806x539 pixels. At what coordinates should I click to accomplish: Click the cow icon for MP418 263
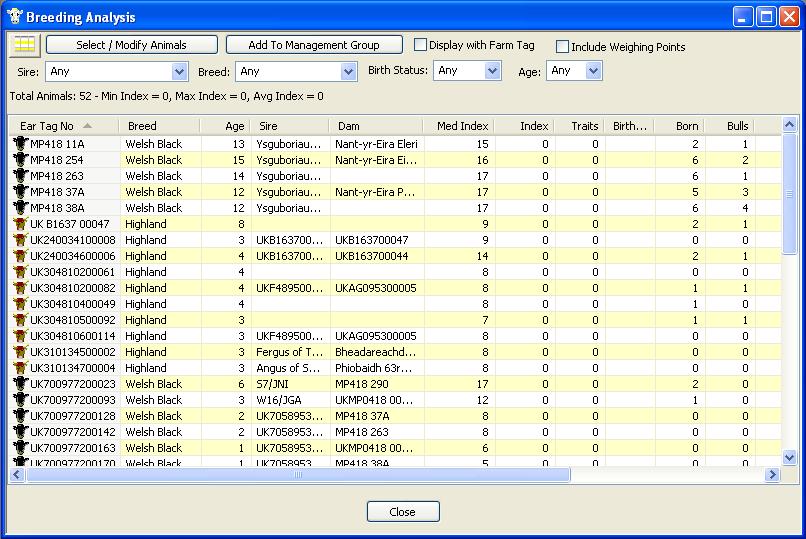point(20,176)
